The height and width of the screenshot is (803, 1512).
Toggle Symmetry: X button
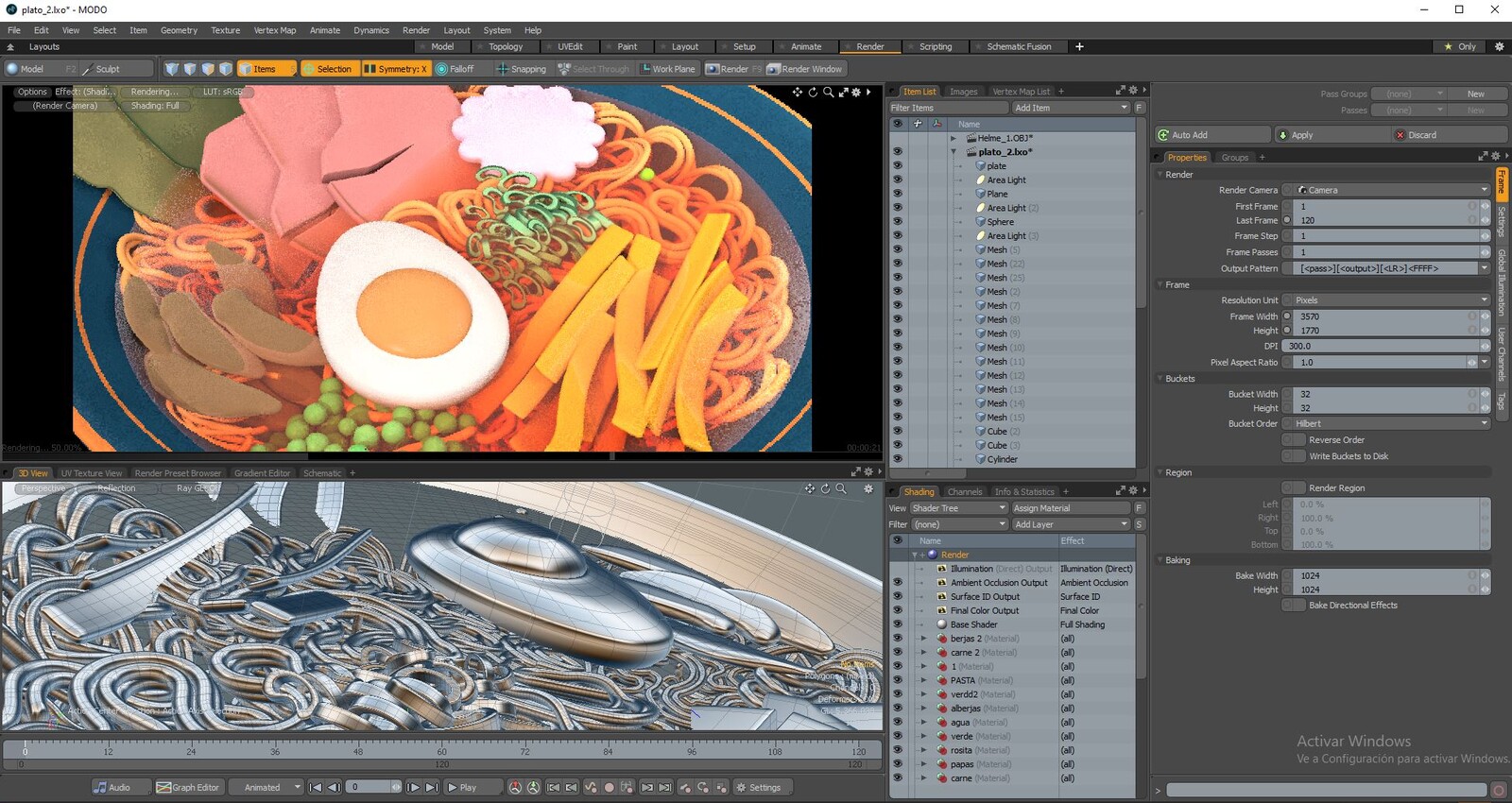(x=395, y=69)
